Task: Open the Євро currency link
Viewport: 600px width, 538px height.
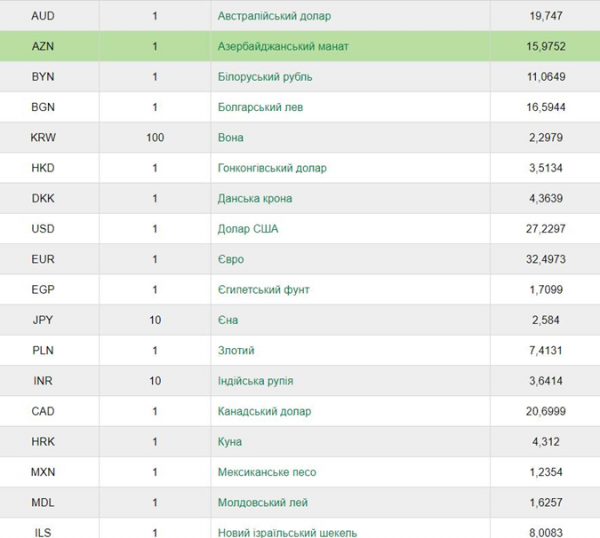Action: (231, 259)
